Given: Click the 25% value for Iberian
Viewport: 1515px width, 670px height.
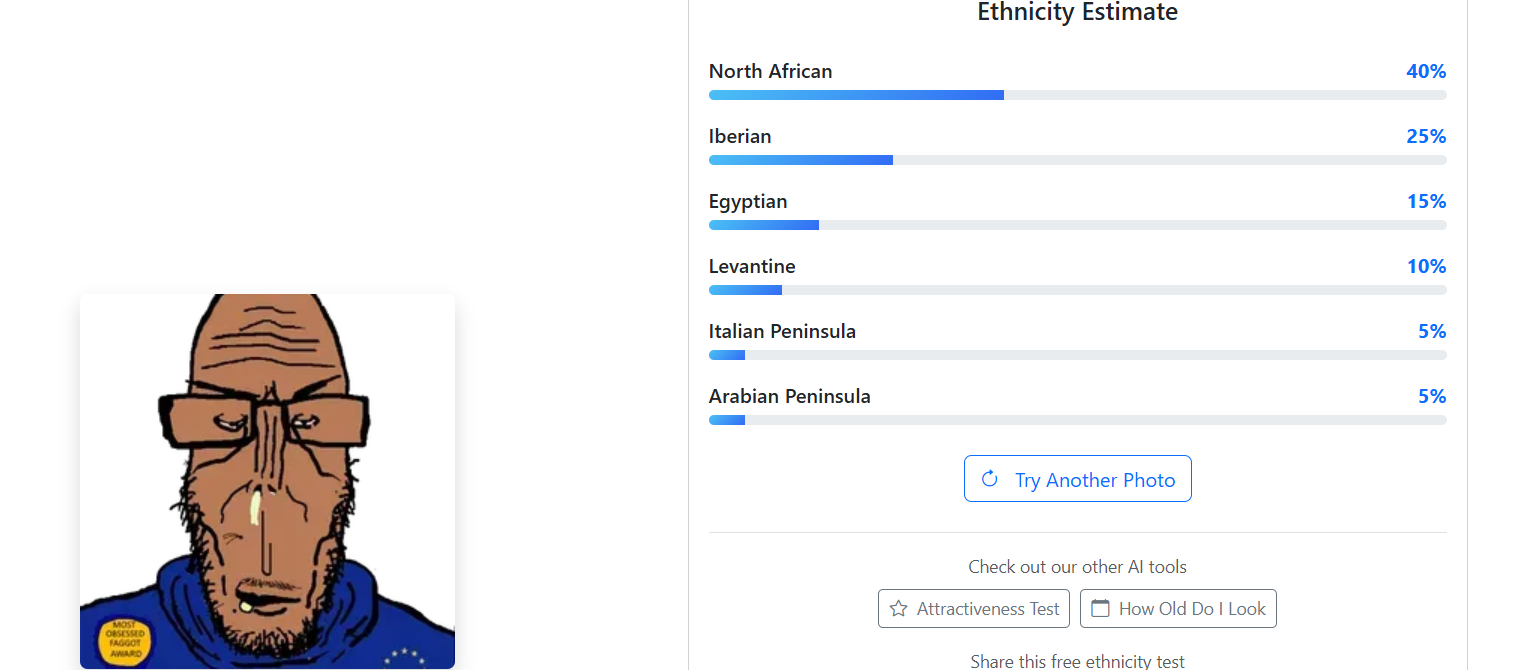Looking at the screenshot, I should (1425, 136).
